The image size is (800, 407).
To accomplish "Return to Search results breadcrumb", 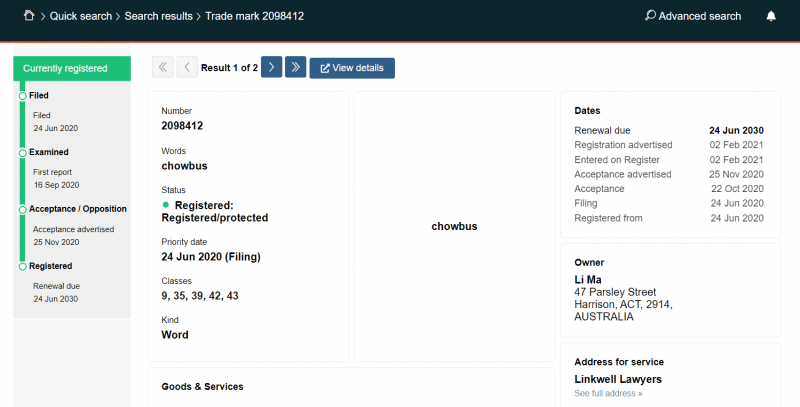I will coord(159,16).
